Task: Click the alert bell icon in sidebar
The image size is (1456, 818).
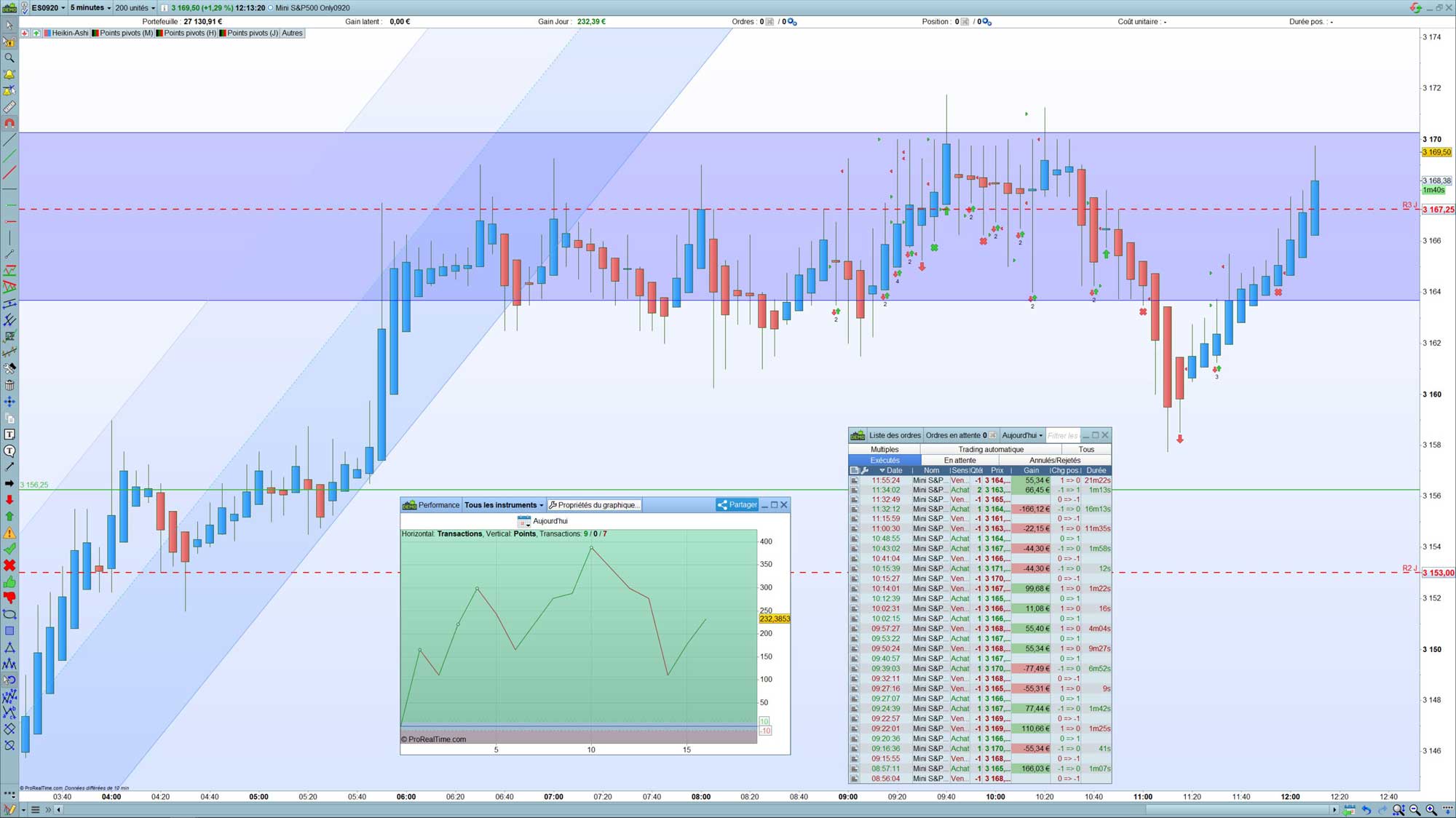Action: (9, 74)
